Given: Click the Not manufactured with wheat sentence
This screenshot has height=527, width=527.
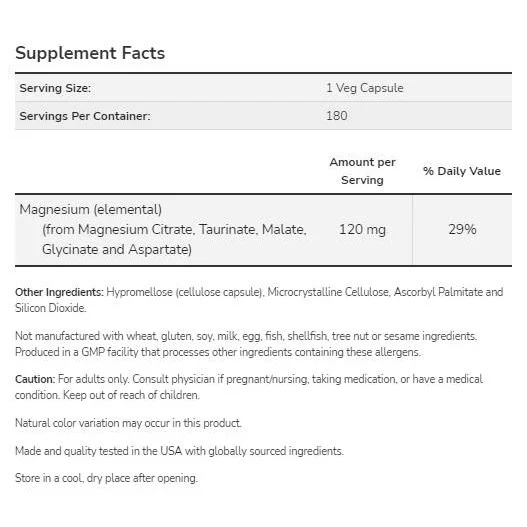Looking at the screenshot, I should (x=246, y=336).
